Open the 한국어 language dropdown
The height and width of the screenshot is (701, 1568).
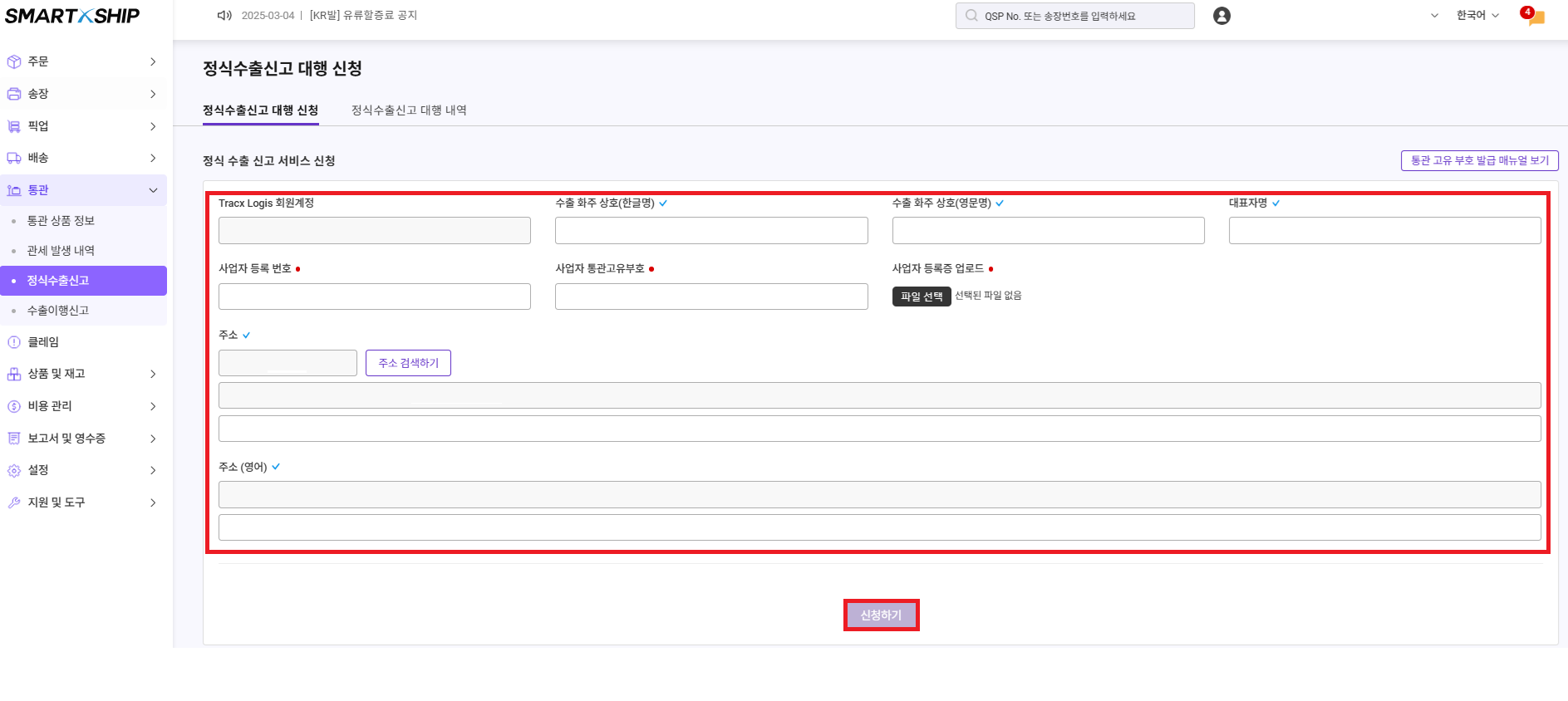click(1477, 16)
